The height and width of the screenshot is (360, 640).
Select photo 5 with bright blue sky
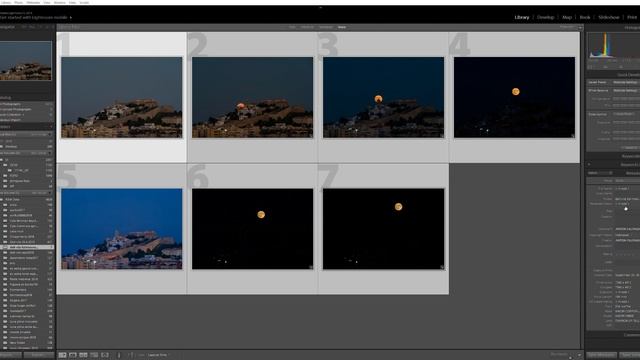(122, 229)
